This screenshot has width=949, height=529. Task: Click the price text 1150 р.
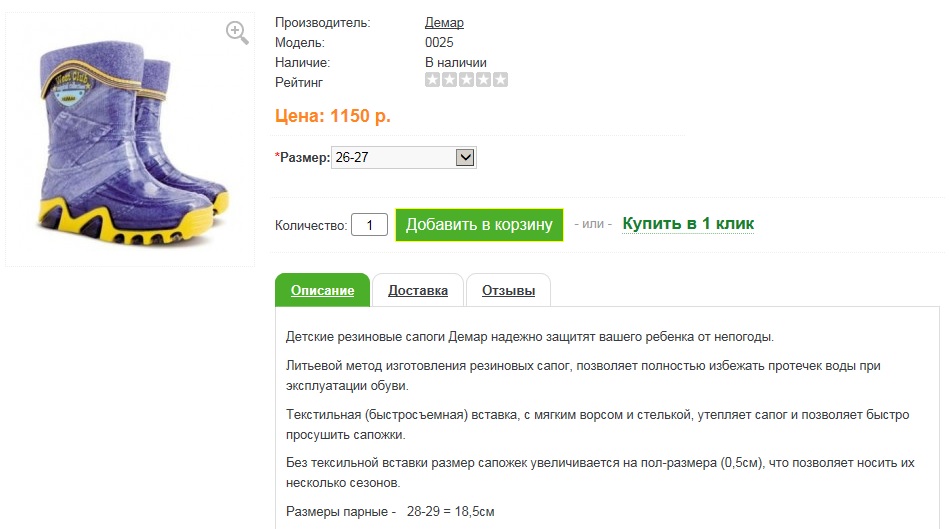coord(332,116)
